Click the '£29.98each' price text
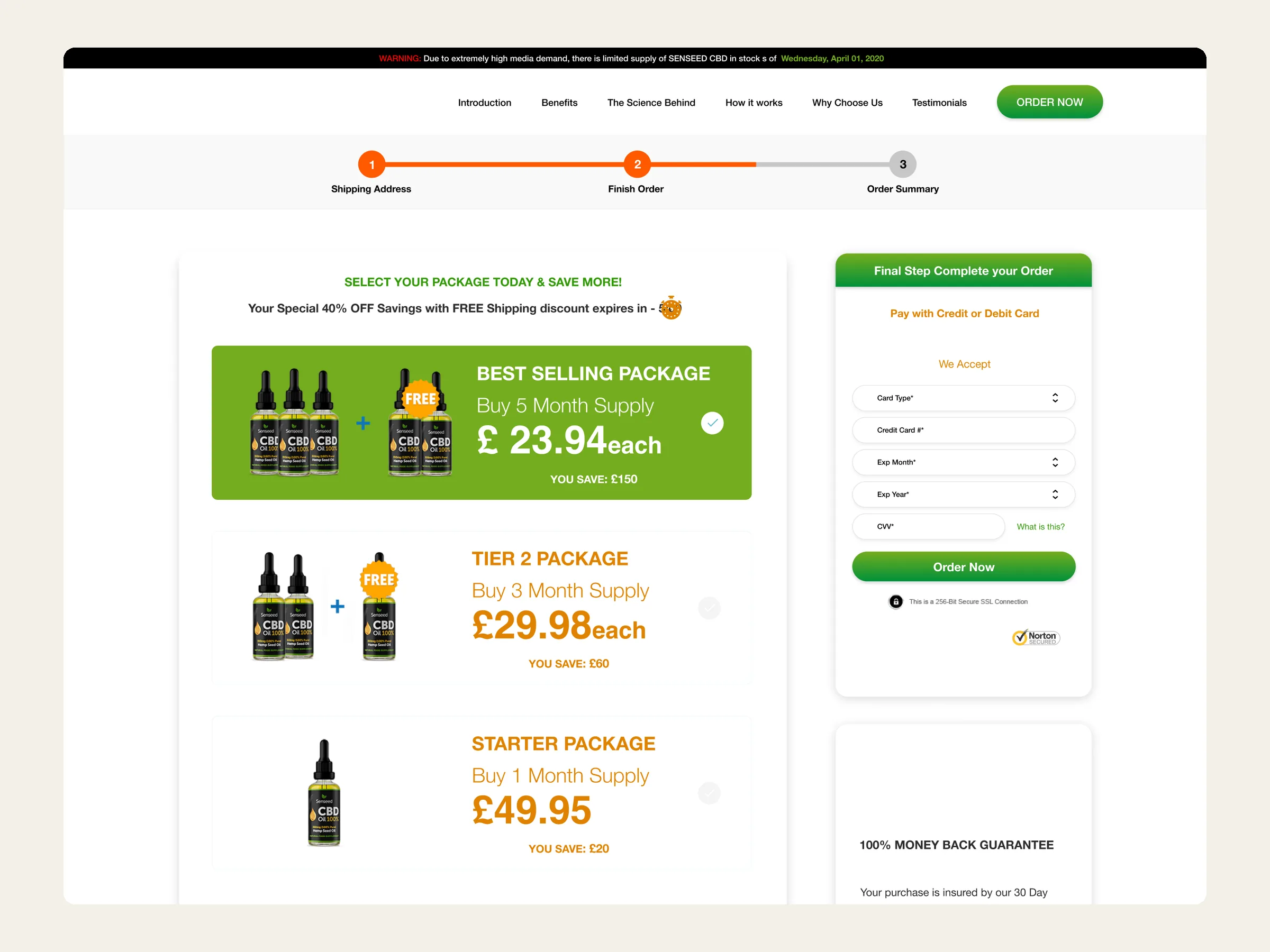The height and width of the screenshot is (952, 1270). click(559, 626)
